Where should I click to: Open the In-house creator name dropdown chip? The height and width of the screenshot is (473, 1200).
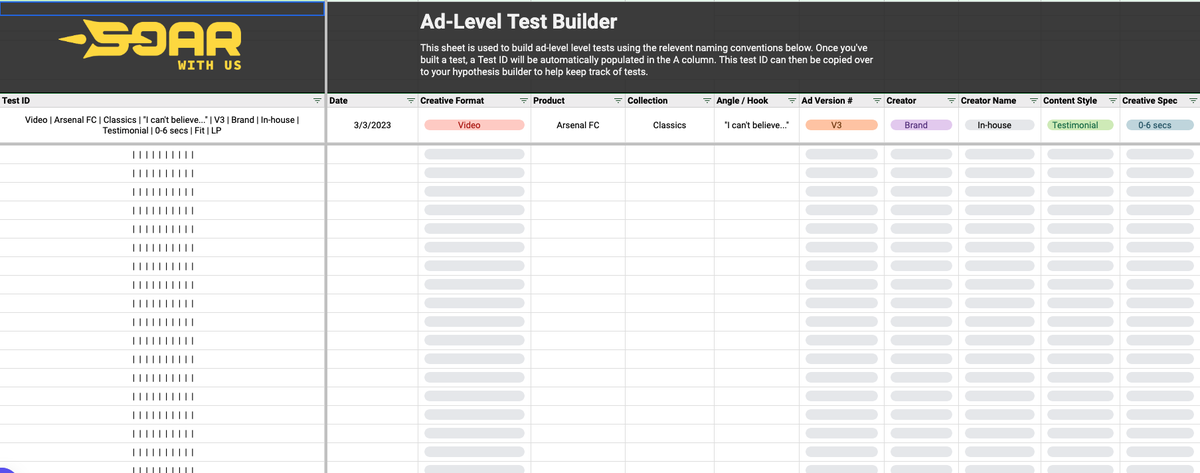point(999,125)
